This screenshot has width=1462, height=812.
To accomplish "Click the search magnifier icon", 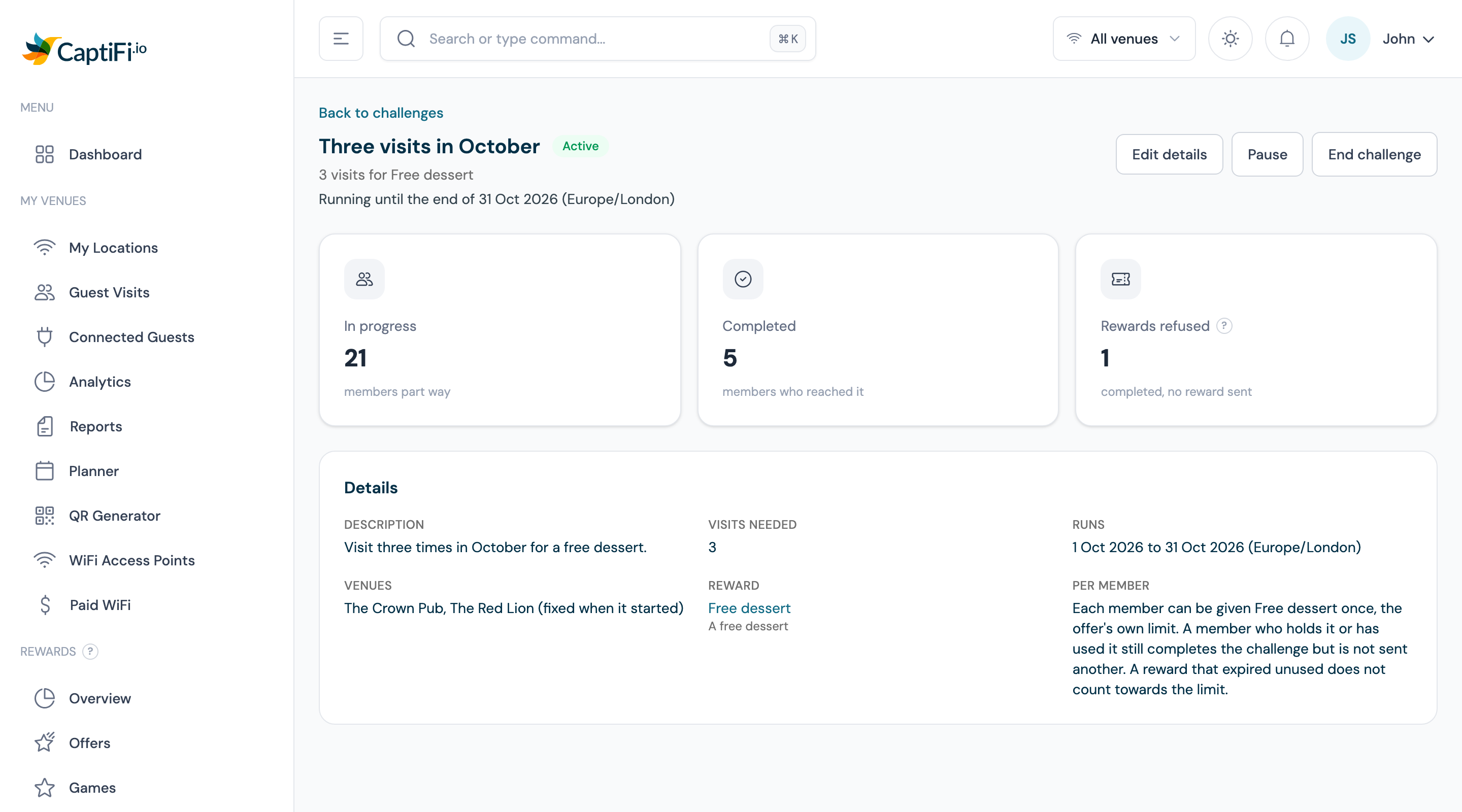I will point(406,39).
